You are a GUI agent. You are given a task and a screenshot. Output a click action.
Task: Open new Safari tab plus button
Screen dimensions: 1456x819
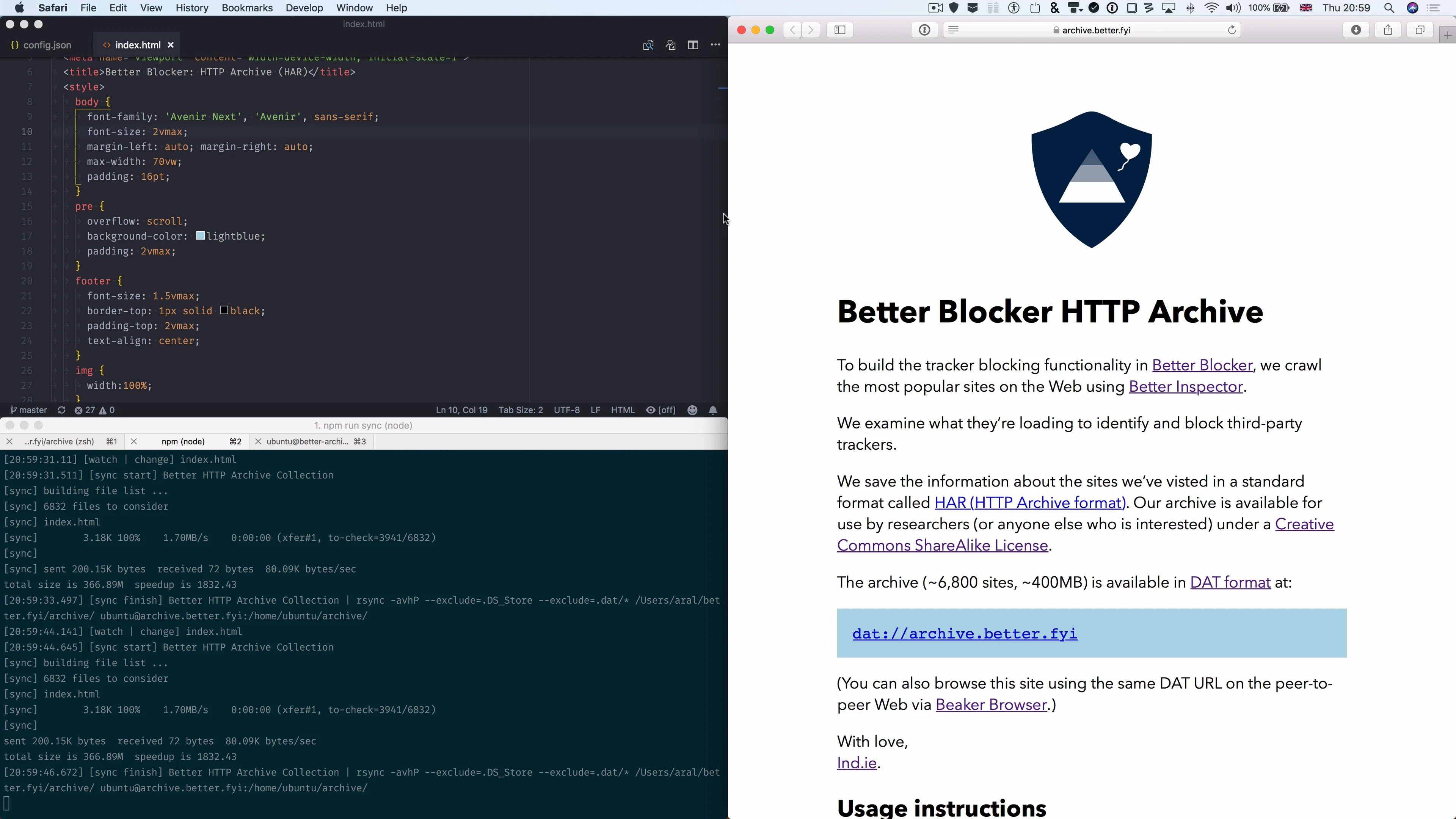coord(1447,35)
